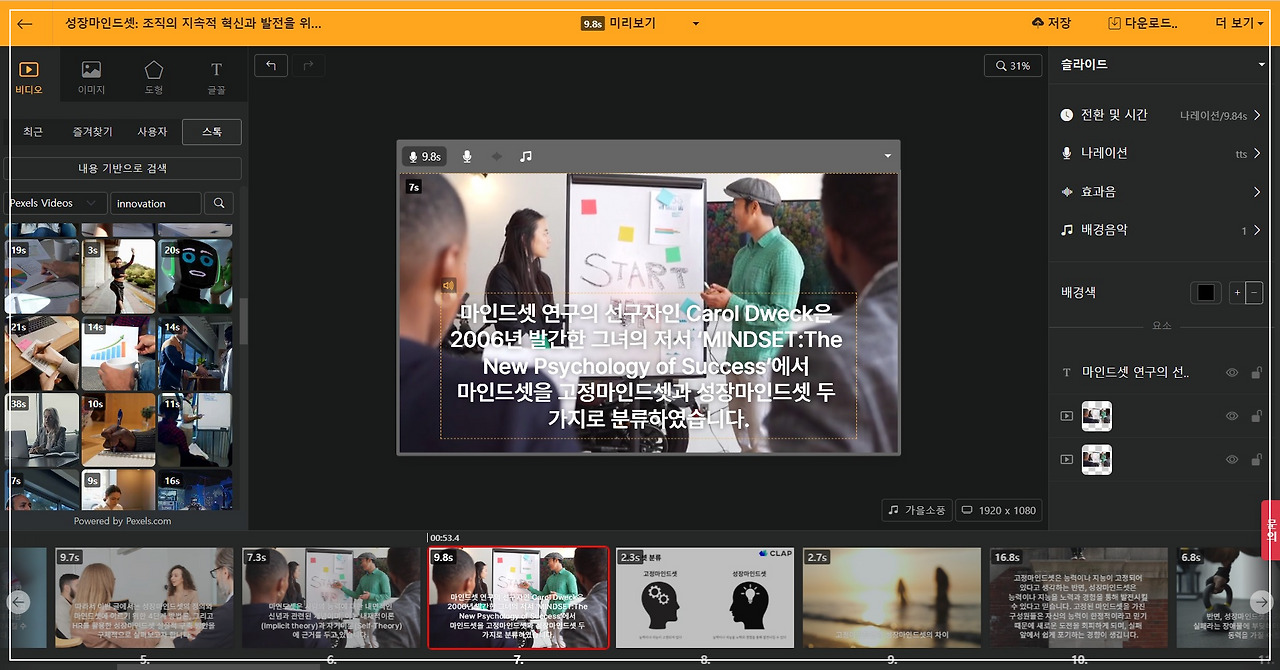Toggle visibility of 마인드셋 연구의 text element
Image resolution: width=1280 pixels, height=670 pixels.
click(1232, 372)
